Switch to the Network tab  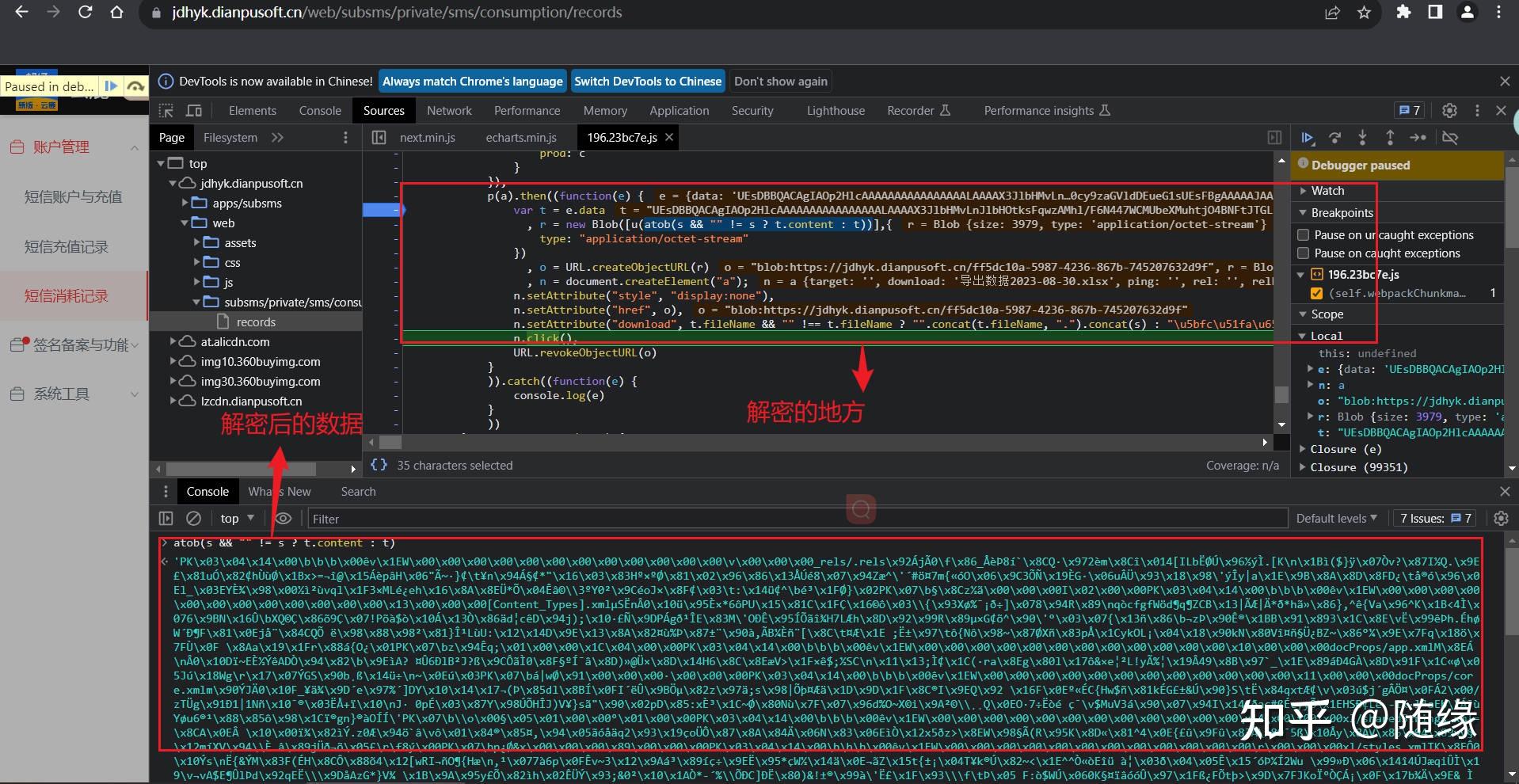[449, 111]
